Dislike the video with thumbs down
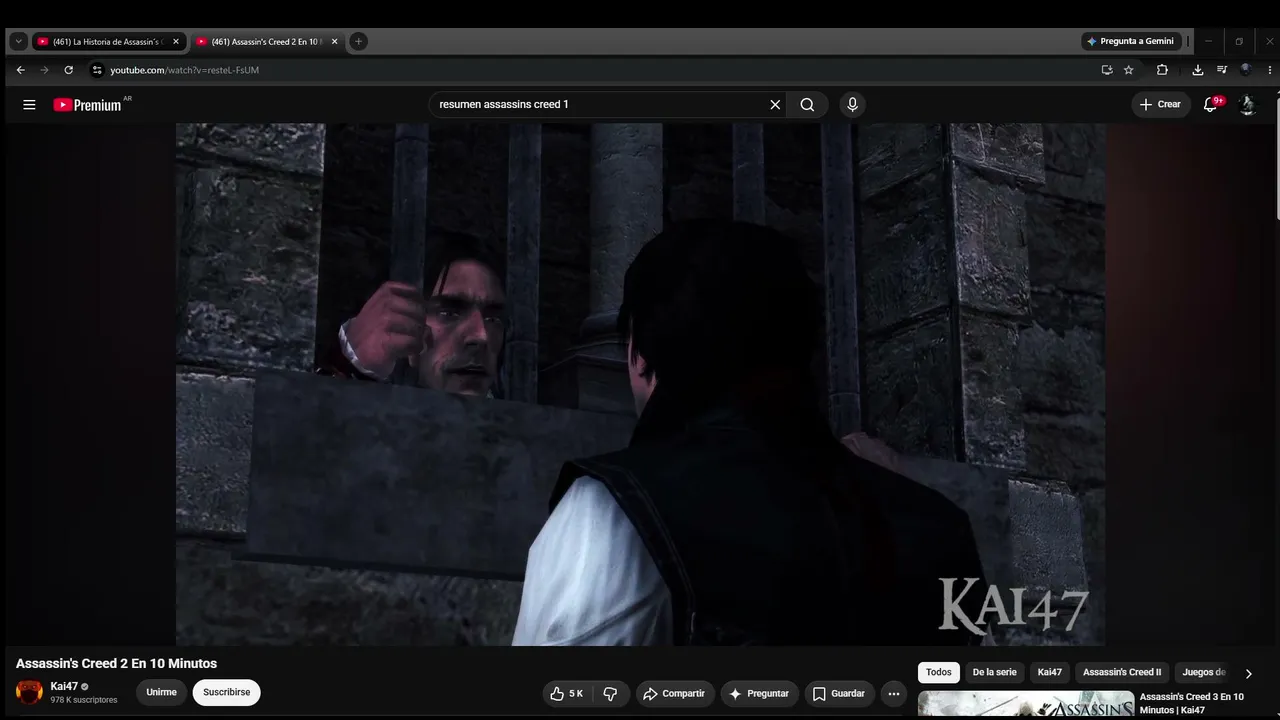 click(x=610, y=694)
